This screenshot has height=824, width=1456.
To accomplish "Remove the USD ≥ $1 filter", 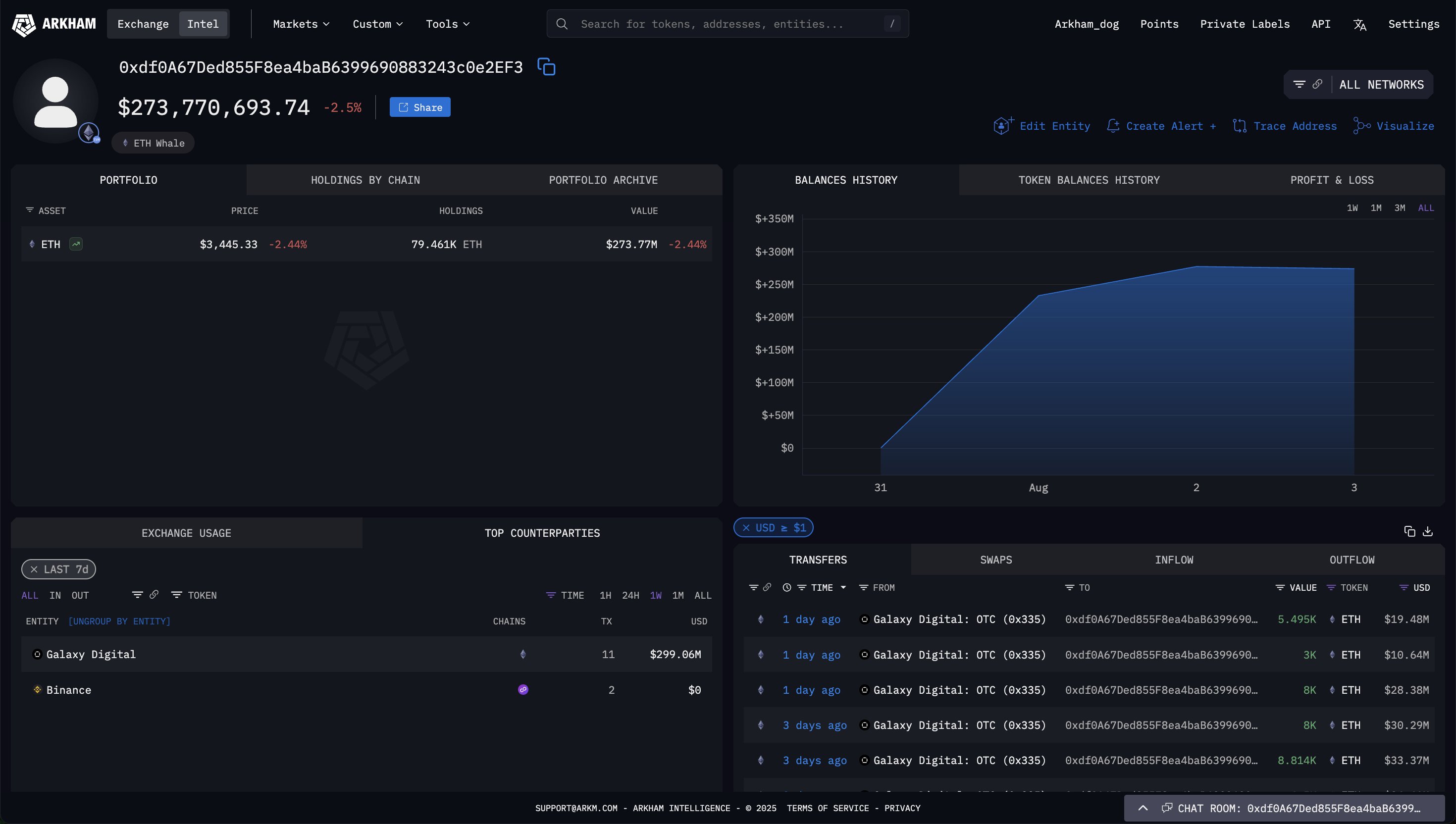I will pos(746,527).
